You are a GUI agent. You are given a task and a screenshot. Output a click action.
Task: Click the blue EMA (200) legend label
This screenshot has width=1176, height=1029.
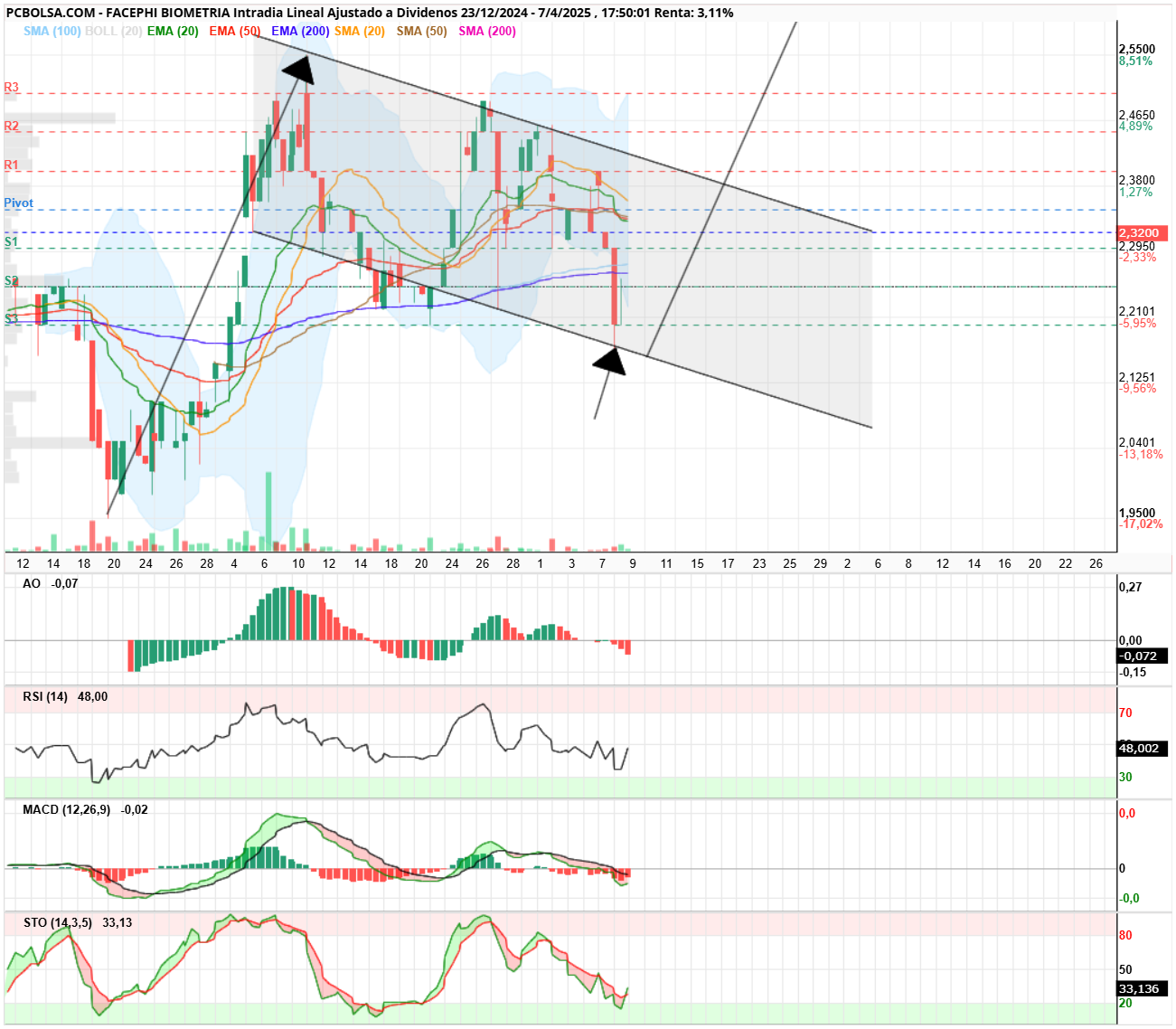[300, 31]
